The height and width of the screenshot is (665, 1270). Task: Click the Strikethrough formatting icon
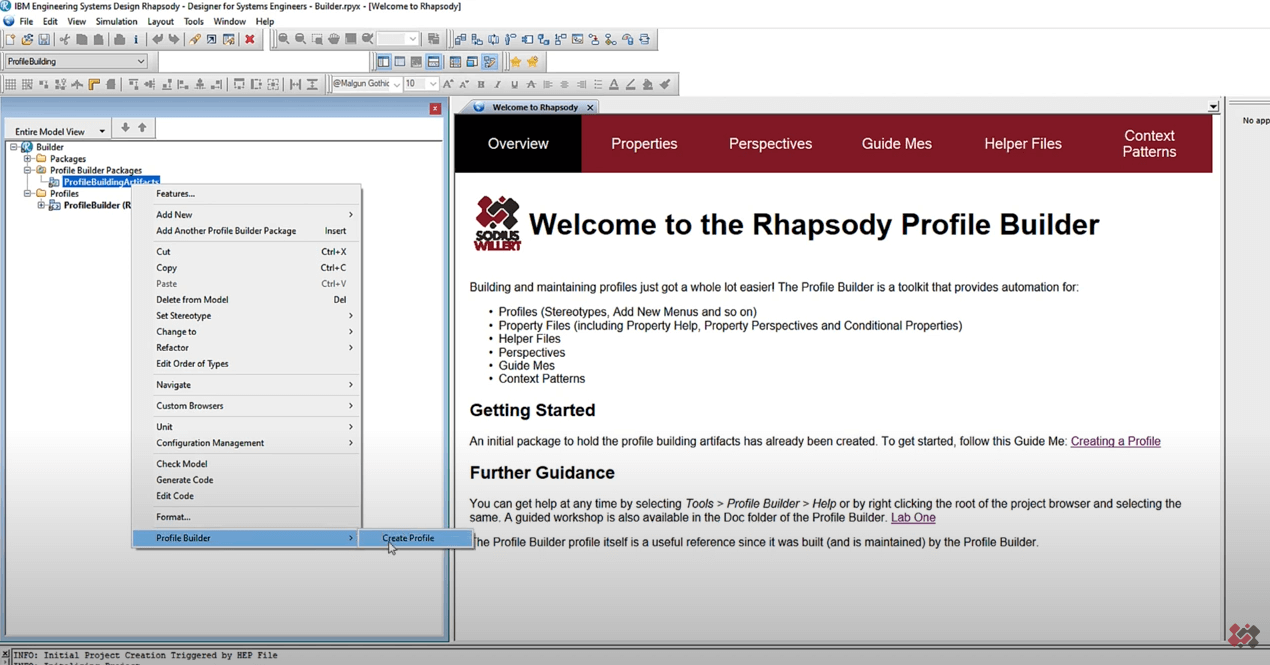pos(531,84)
